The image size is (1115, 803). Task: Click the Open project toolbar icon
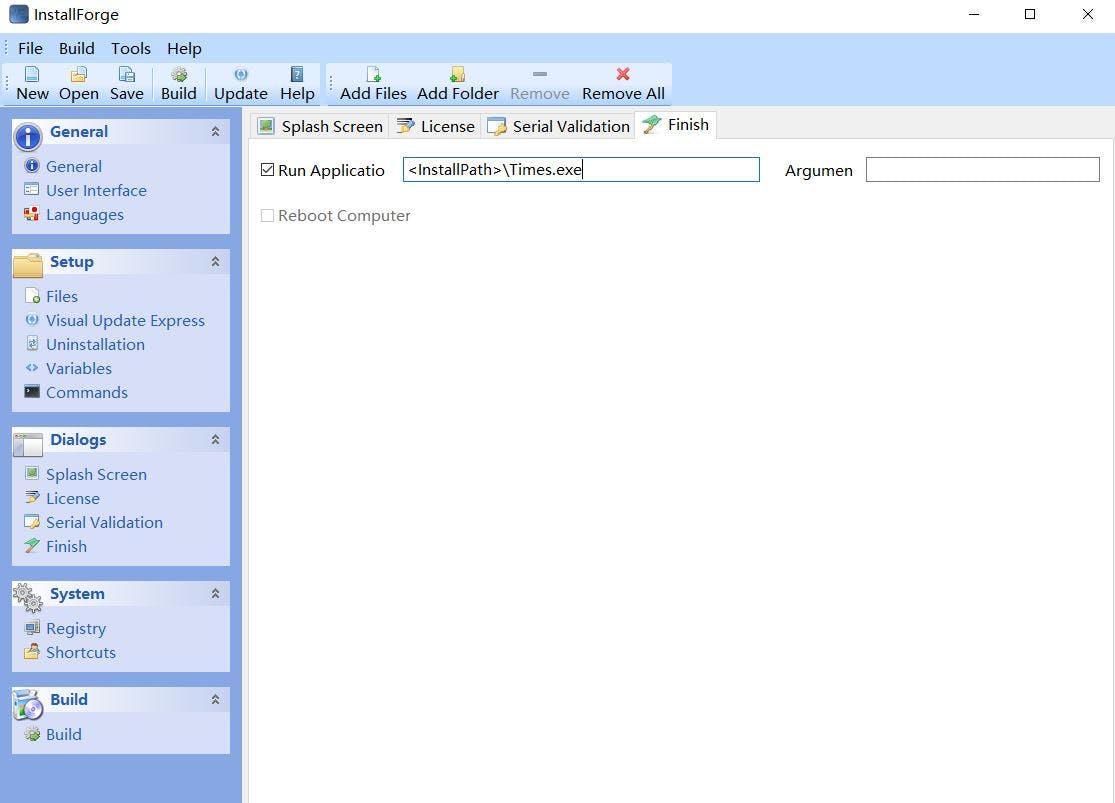[x=79, y=74]
